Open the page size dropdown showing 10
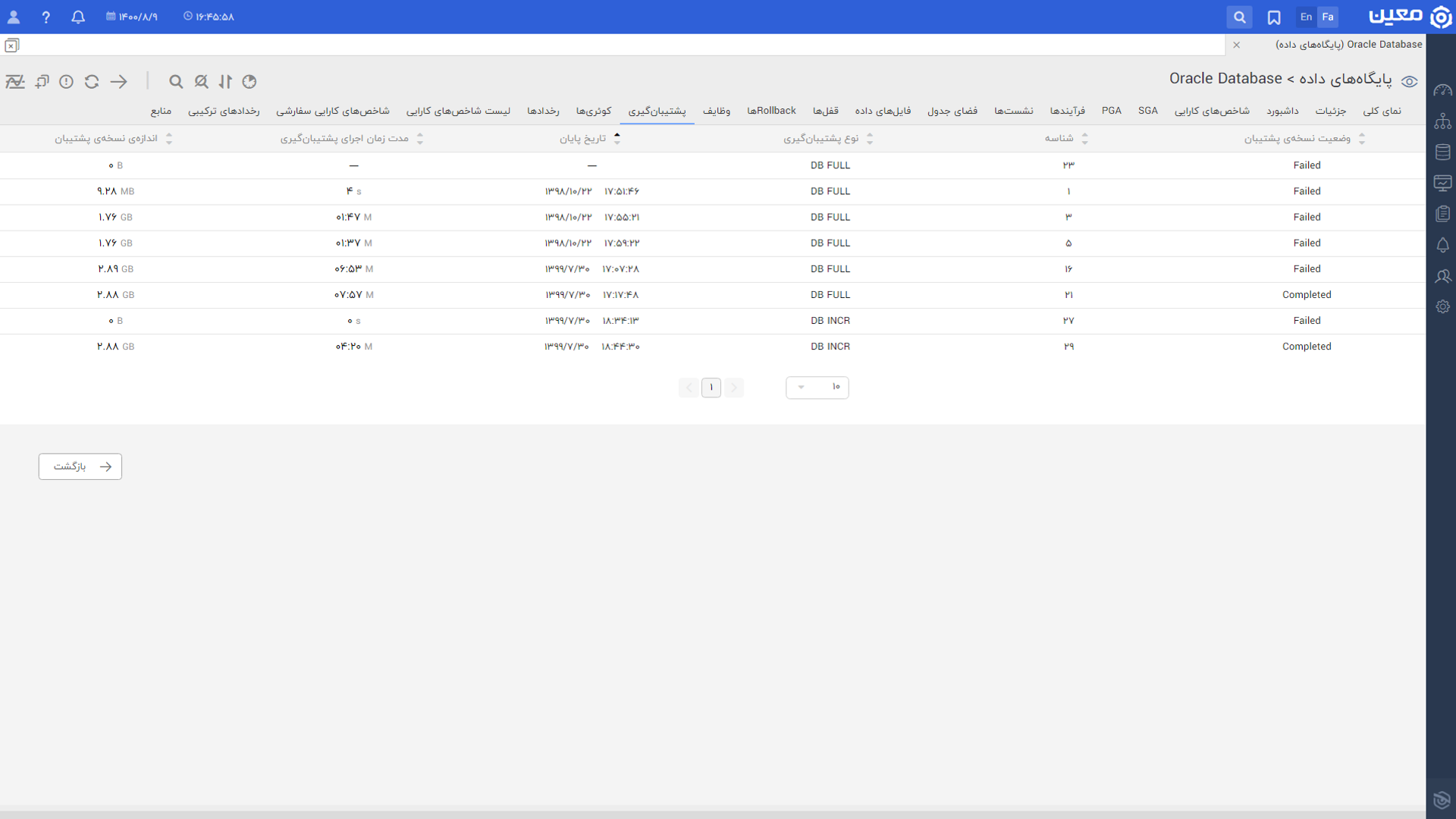 click(x=817, y=387)
